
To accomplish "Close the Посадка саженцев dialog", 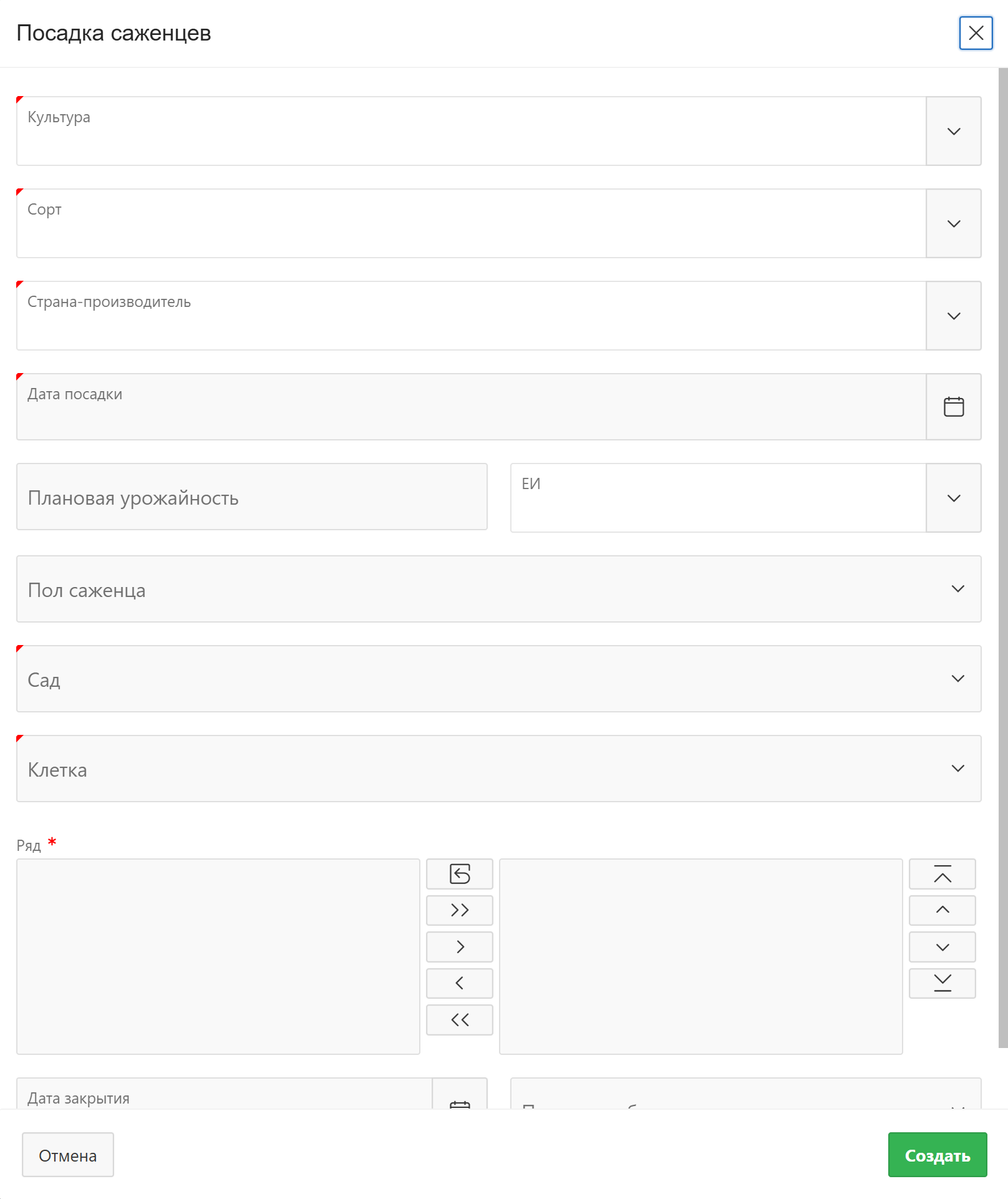I will 976,33.
